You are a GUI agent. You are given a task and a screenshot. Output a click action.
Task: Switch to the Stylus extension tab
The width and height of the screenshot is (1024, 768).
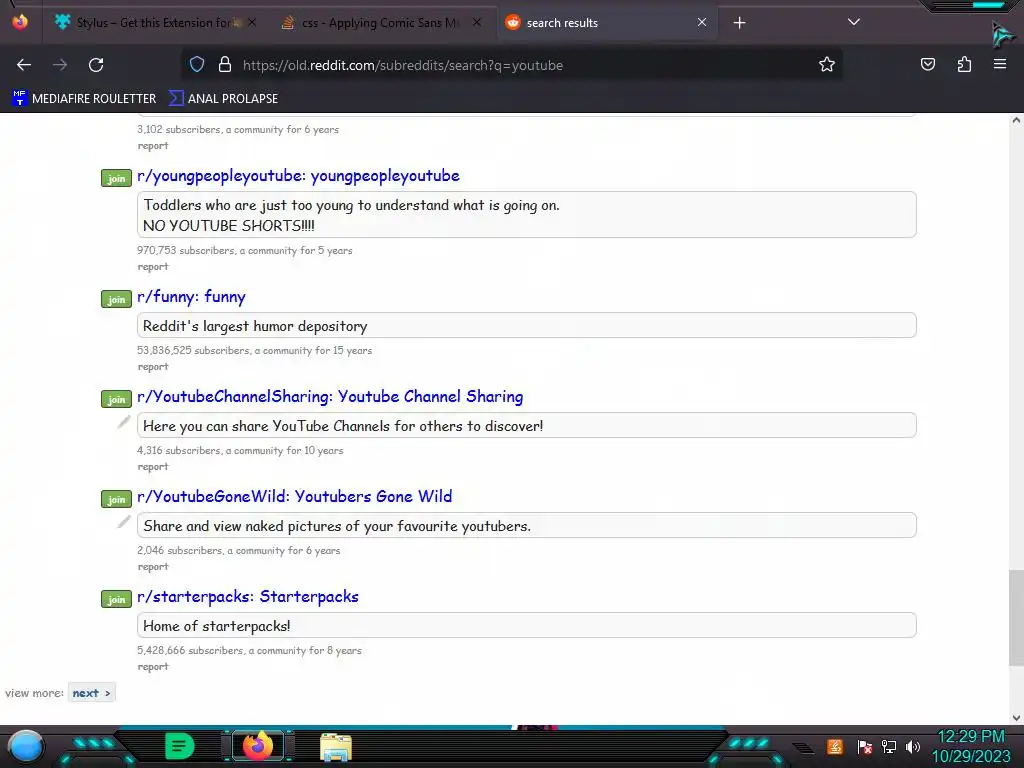(155, 23)
